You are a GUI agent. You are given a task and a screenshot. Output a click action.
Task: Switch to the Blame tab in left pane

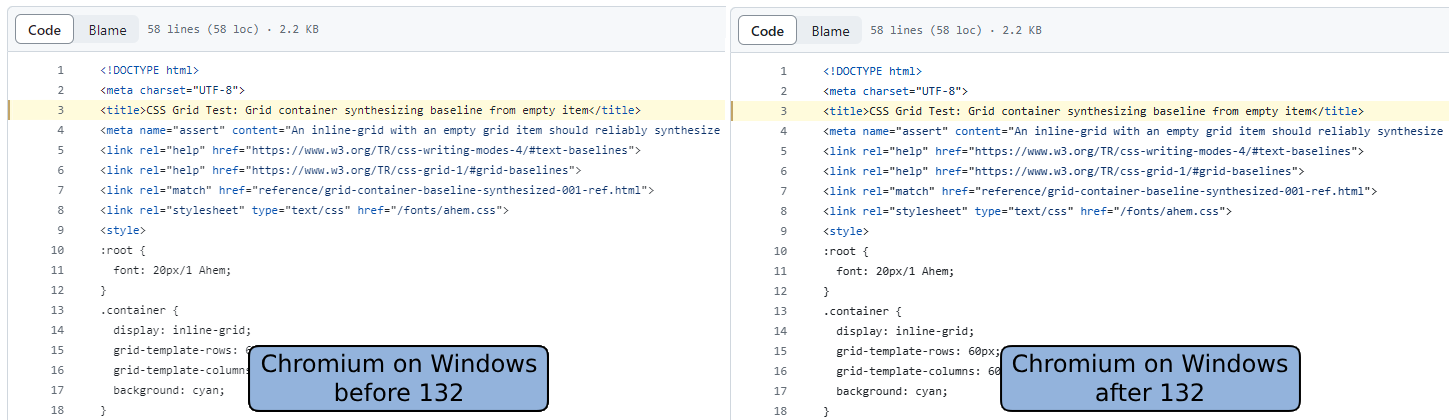[x=107, y=30]
